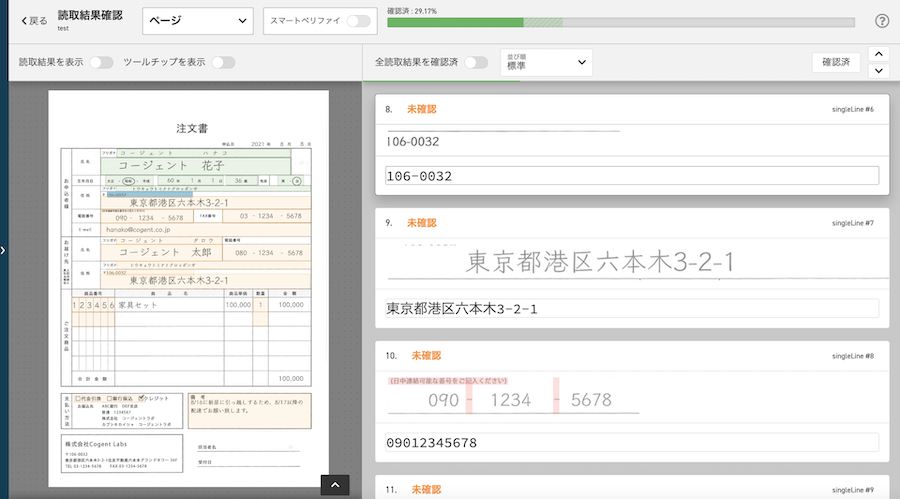Click the scroll-to-top chevron button
Screen dimensions: 900x499
pyautogui.click(x=335, y=485)
